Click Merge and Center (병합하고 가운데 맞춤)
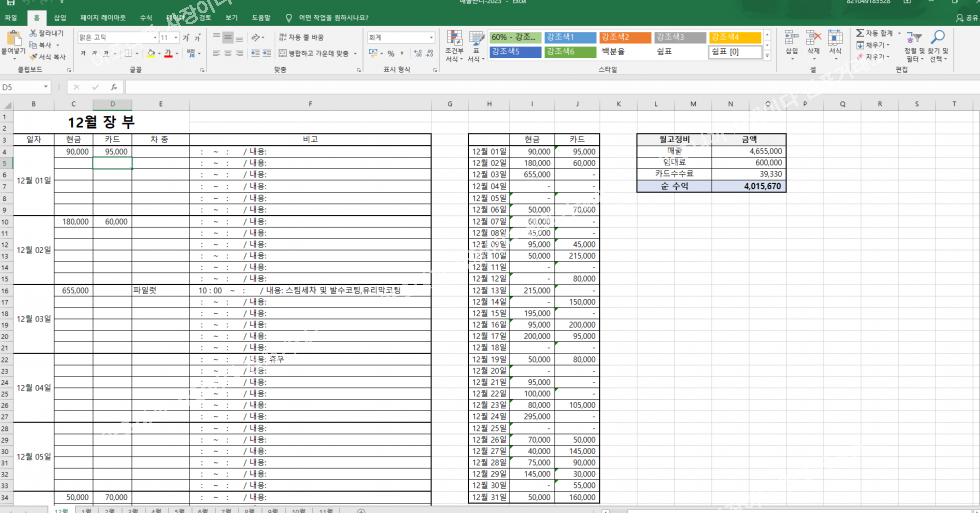 pyautogui.click(x=318, y=53)
